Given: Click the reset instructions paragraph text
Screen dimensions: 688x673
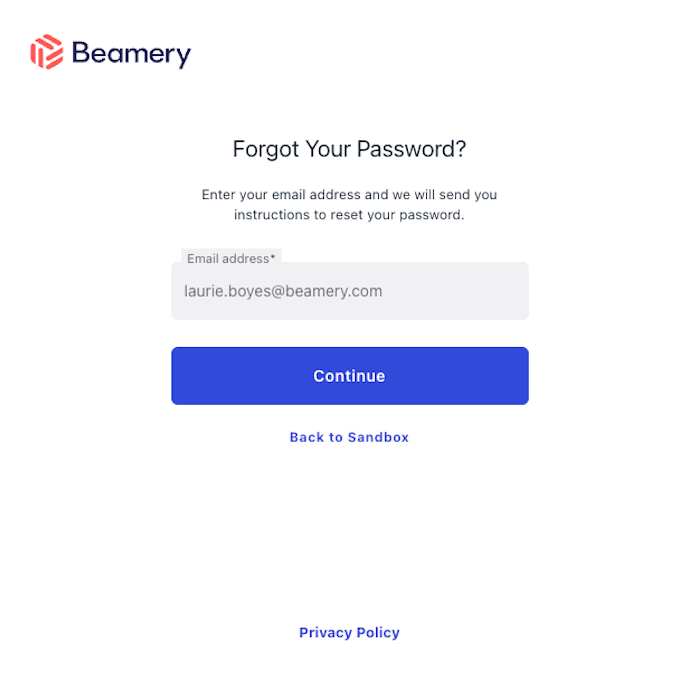Looking at the screenshot, I should point(349,205).
